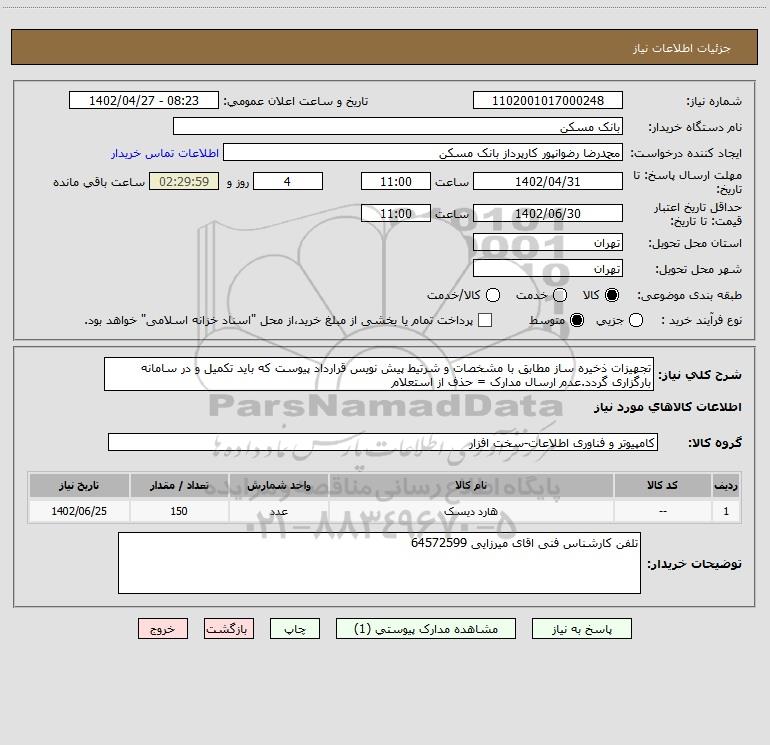Click the requester field محمدرضا رضوانپور

pyautogui.click(x=423, y=153)
